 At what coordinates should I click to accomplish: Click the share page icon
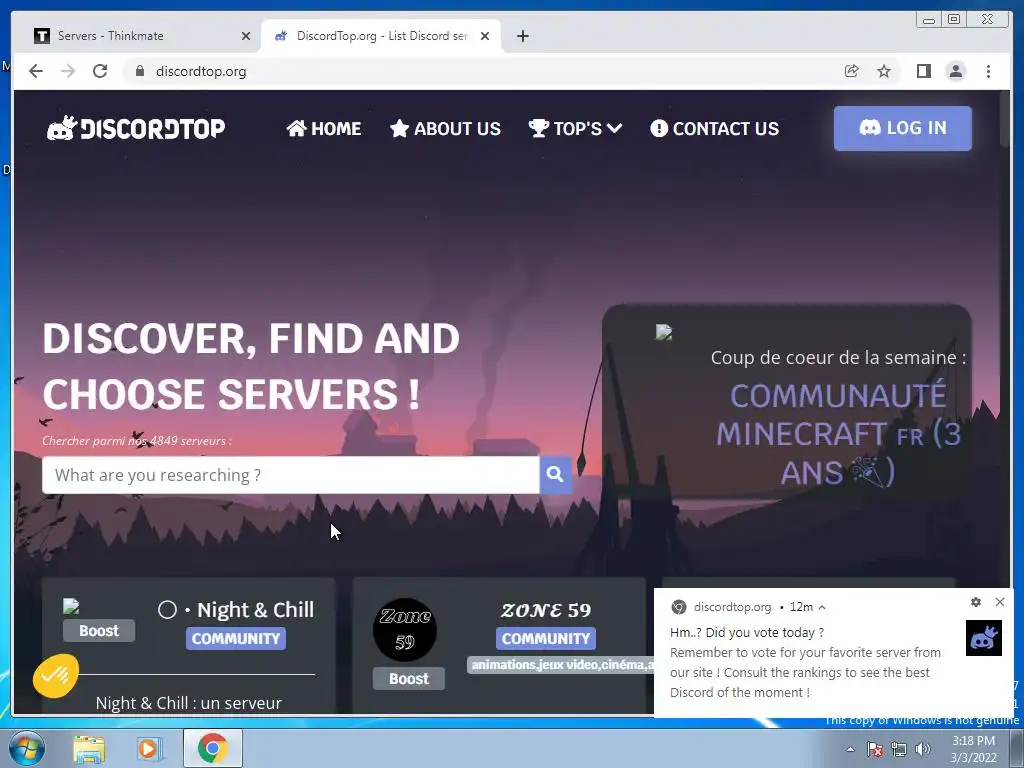click(x=852, y=71)
